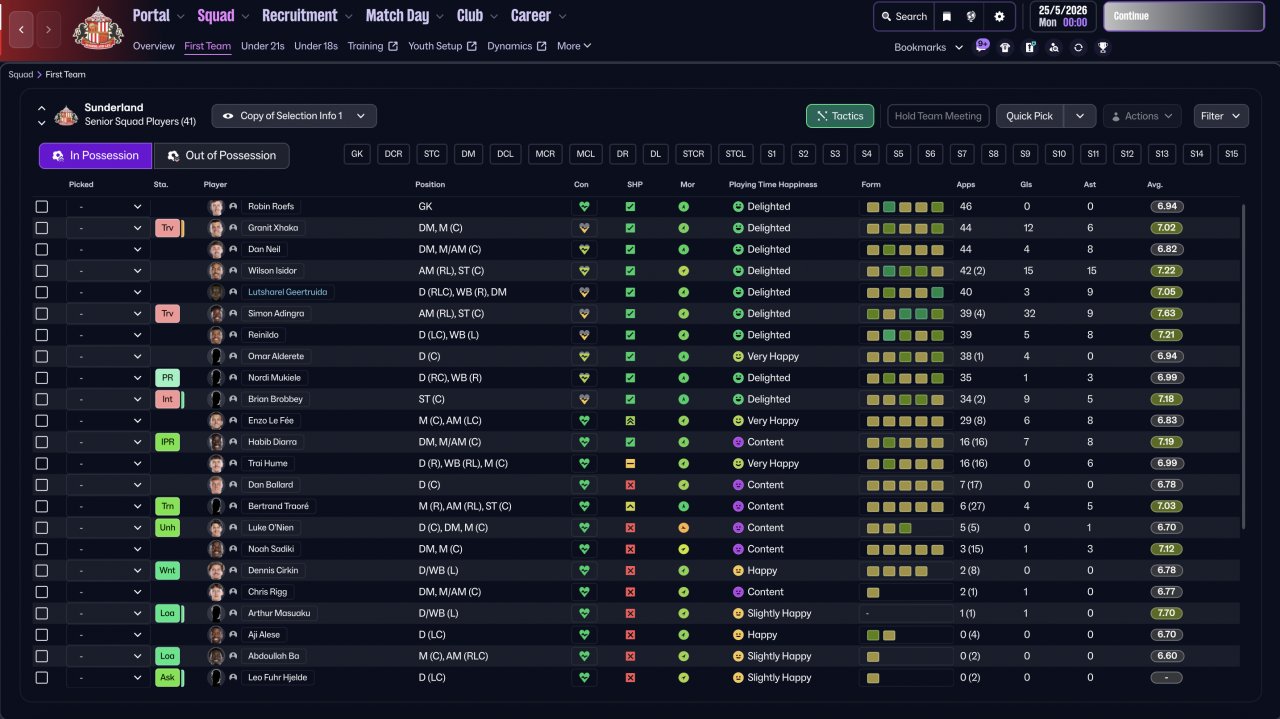The image size is (1280, 719).
Task: Click Dan Neil's condition heart icon
Action: pos(584,249)
